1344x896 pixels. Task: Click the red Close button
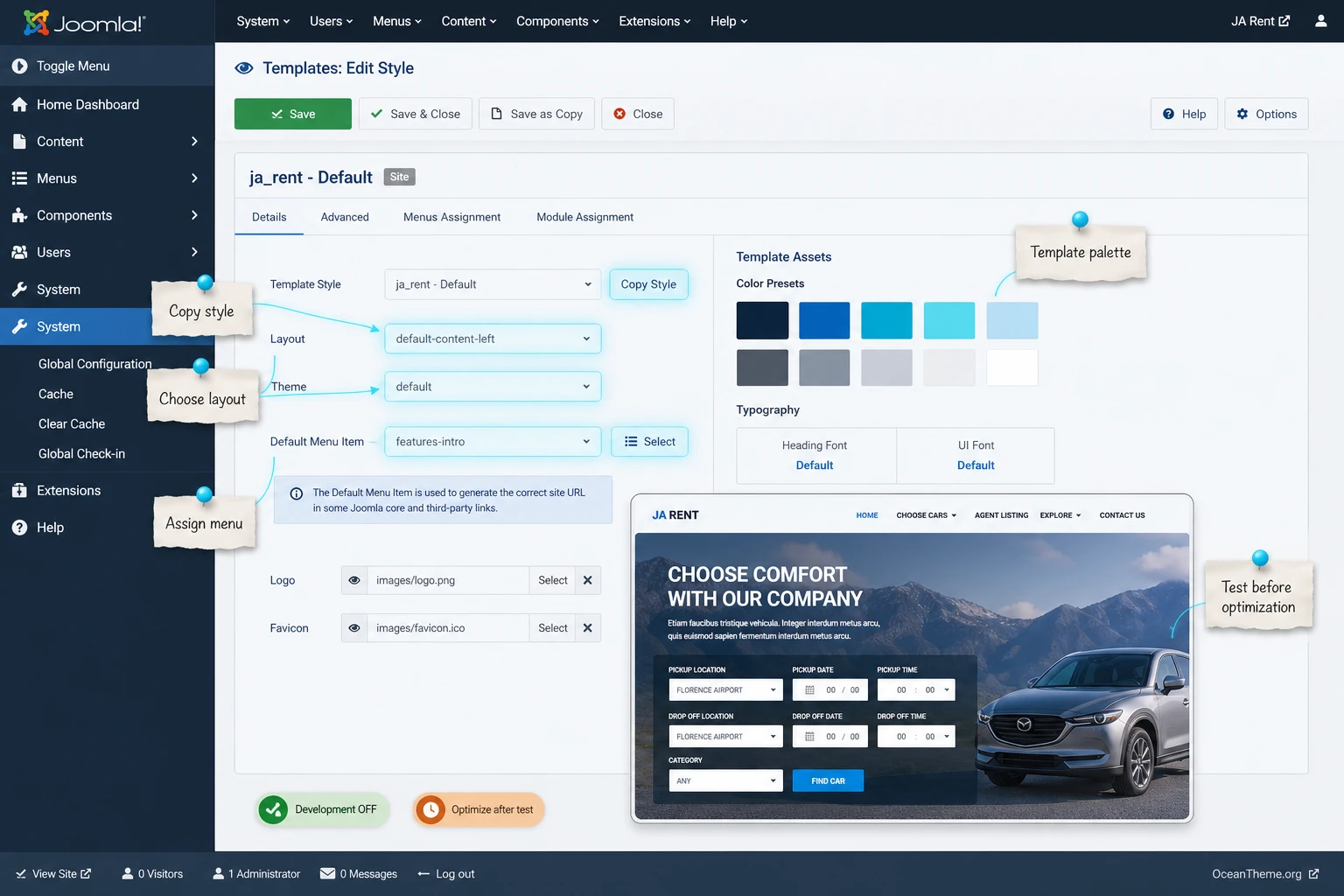point(638,114)
